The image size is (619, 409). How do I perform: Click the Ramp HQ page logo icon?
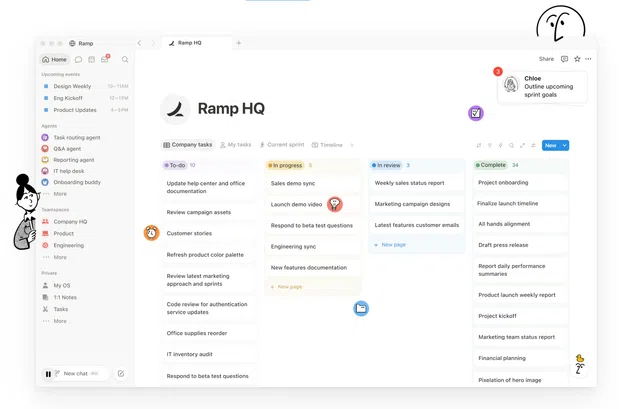[175, 109]
